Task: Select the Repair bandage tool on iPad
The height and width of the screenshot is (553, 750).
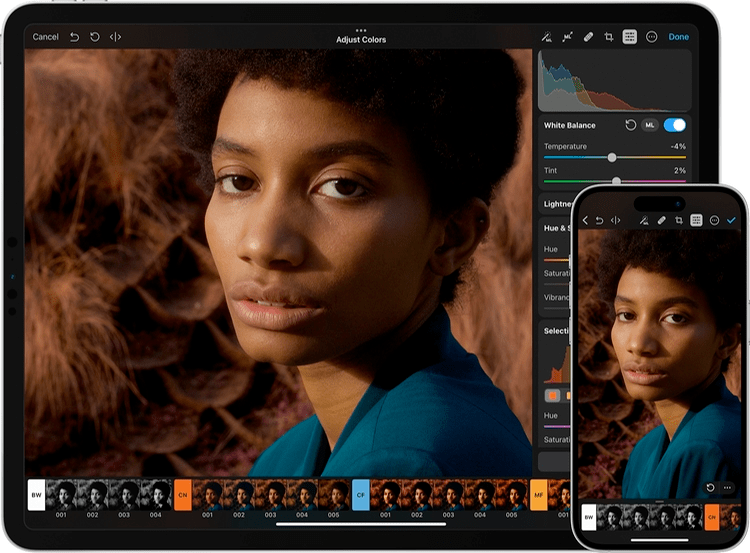Action: 588,37
